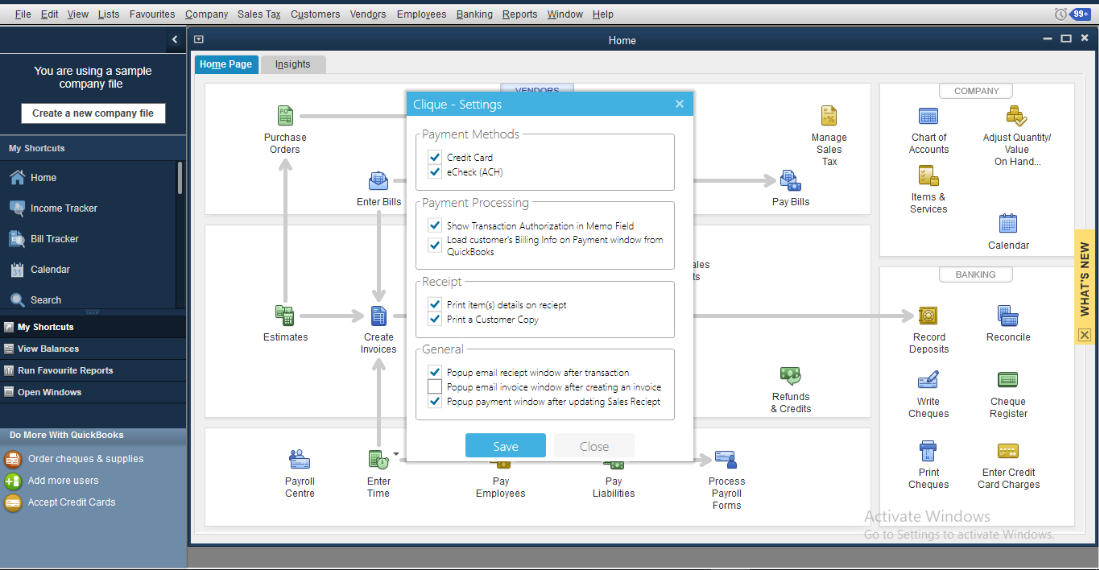
Task: Open Enter Credit Card Charges icon
Action: point(1008,450)
